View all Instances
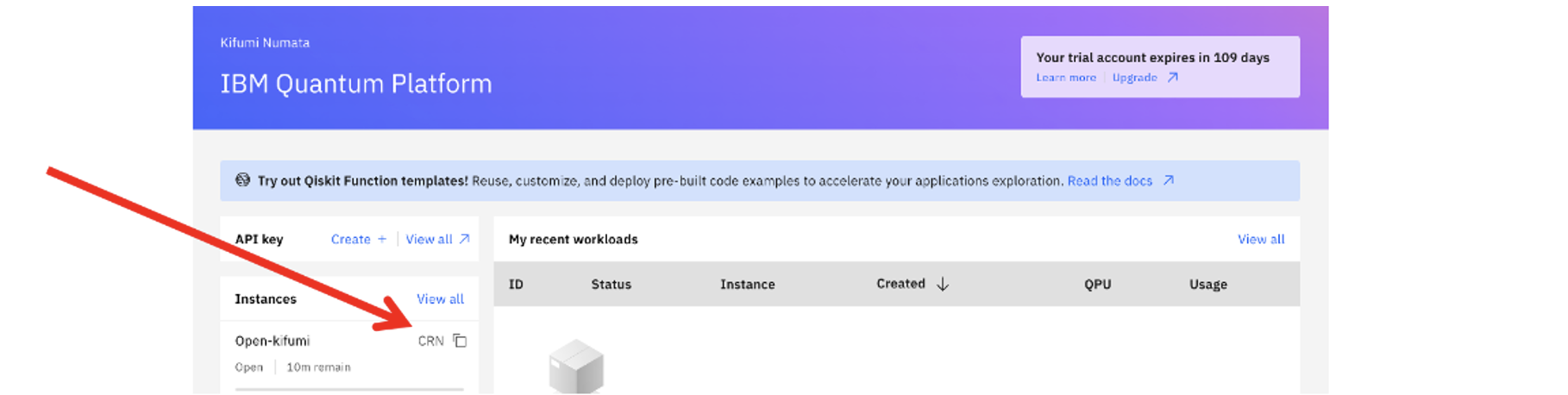Screen dimensions: 1568x395 point(440,298)
